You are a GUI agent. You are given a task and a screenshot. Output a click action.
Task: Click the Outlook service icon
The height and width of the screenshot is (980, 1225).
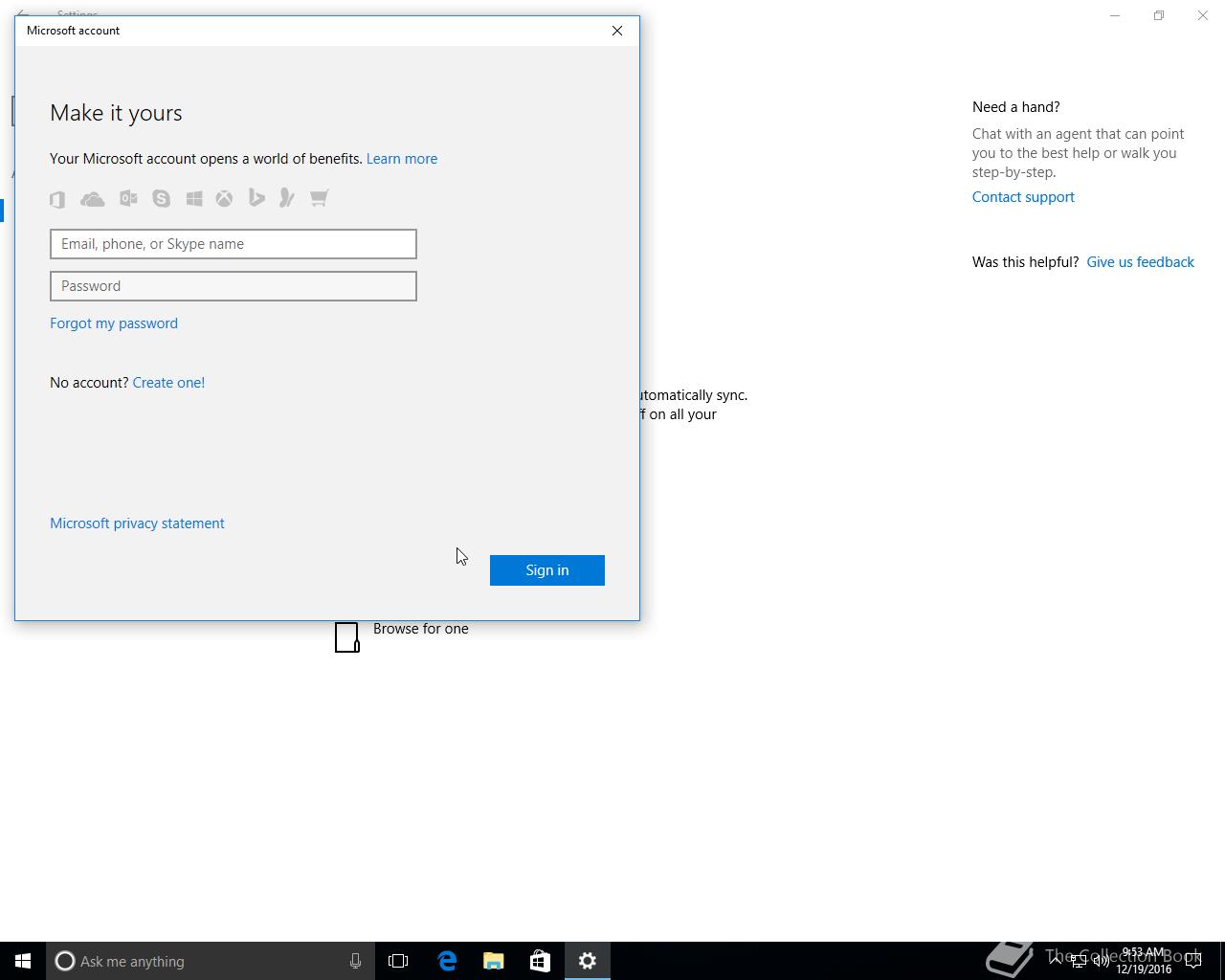pyautogui.click(x=128, y=198)
